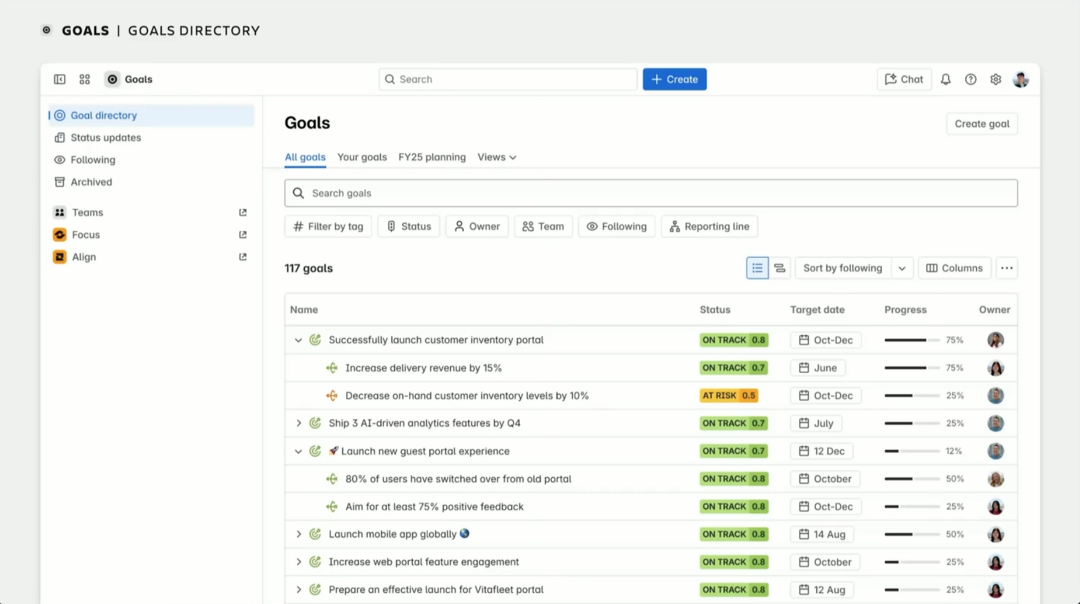Click progress bar of Increase delivery revenue row
The image size is (1080, 604).
coord(912,368)
